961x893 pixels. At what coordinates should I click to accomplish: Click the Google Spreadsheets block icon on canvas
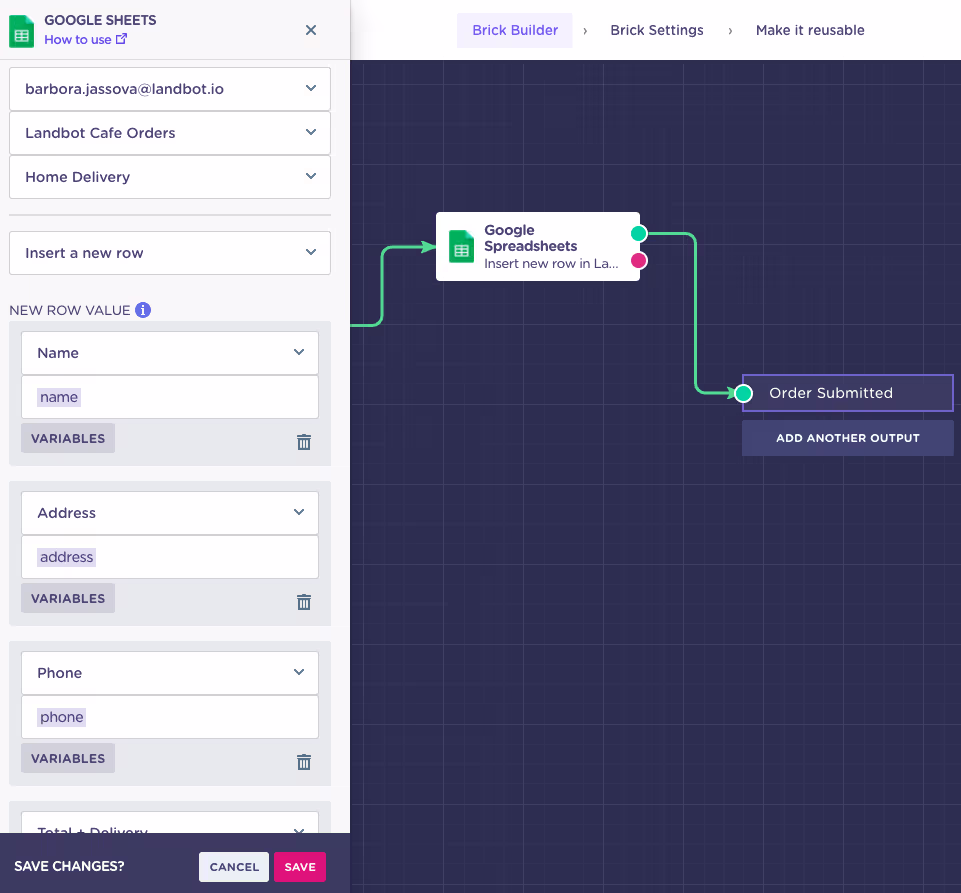coord(461,246)
